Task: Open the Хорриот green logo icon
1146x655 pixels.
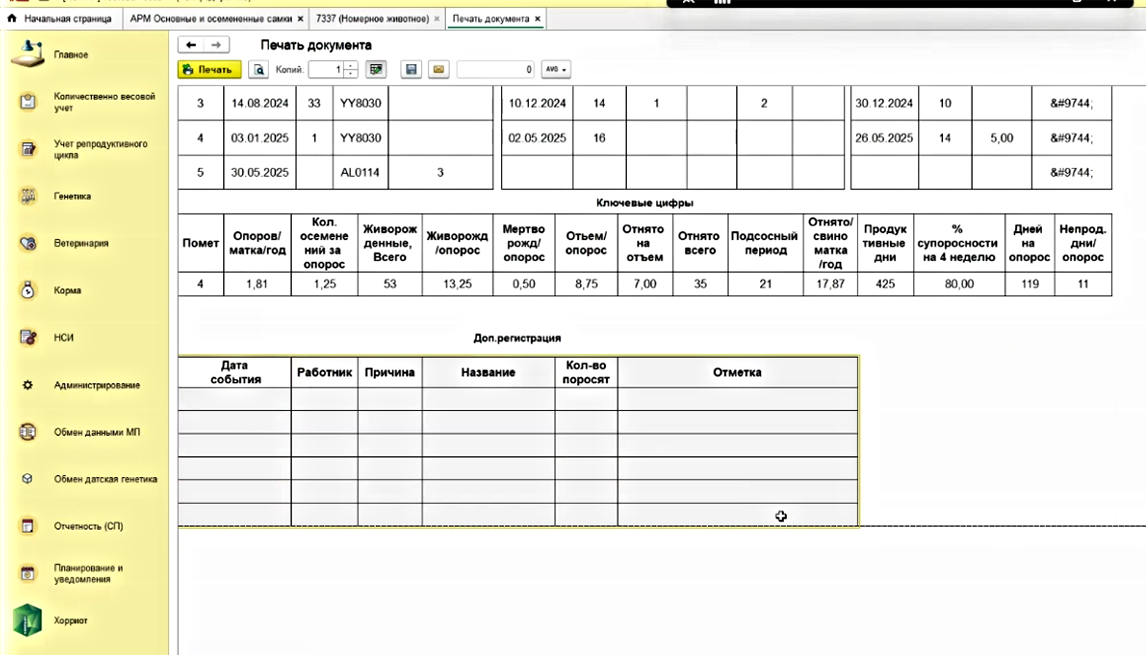Action: tap(27, 620)
